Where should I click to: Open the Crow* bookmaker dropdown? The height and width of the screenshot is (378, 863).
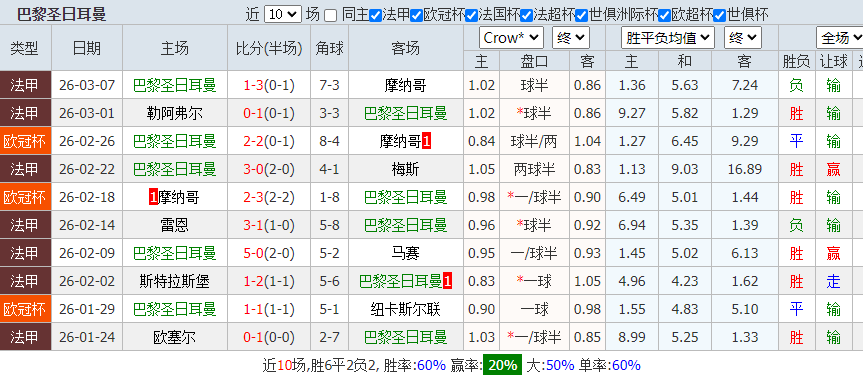pyautogui.click(x=512, y=38)
